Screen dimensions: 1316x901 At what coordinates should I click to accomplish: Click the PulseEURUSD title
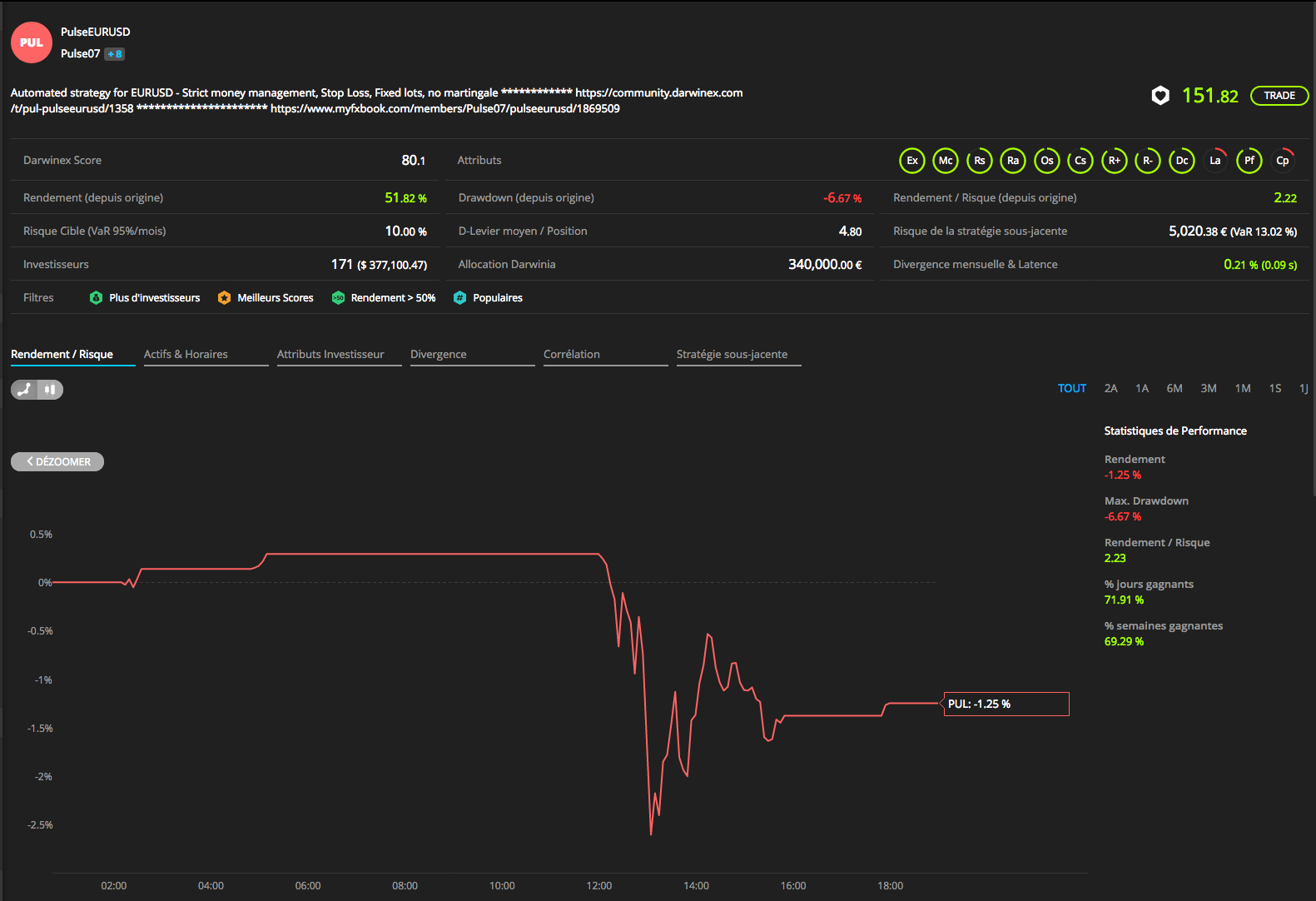point(96,32)
